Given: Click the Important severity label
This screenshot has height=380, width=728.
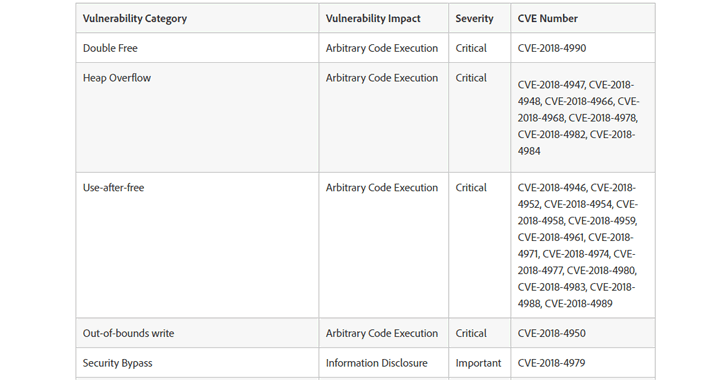Looking at the screenshot, I should [478, 363].
